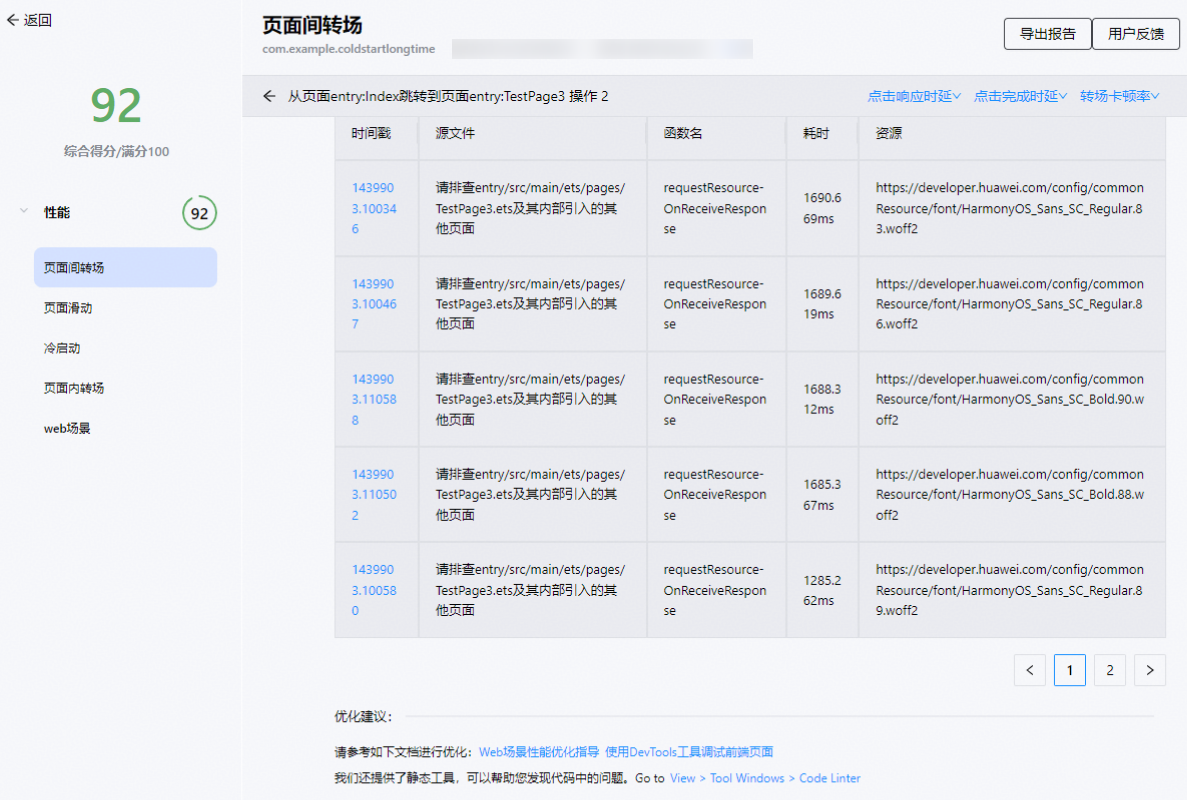The image size is (1187, 800).
Task: Open timestamp link for the 1690.669ms row
Action: point(373,208)
